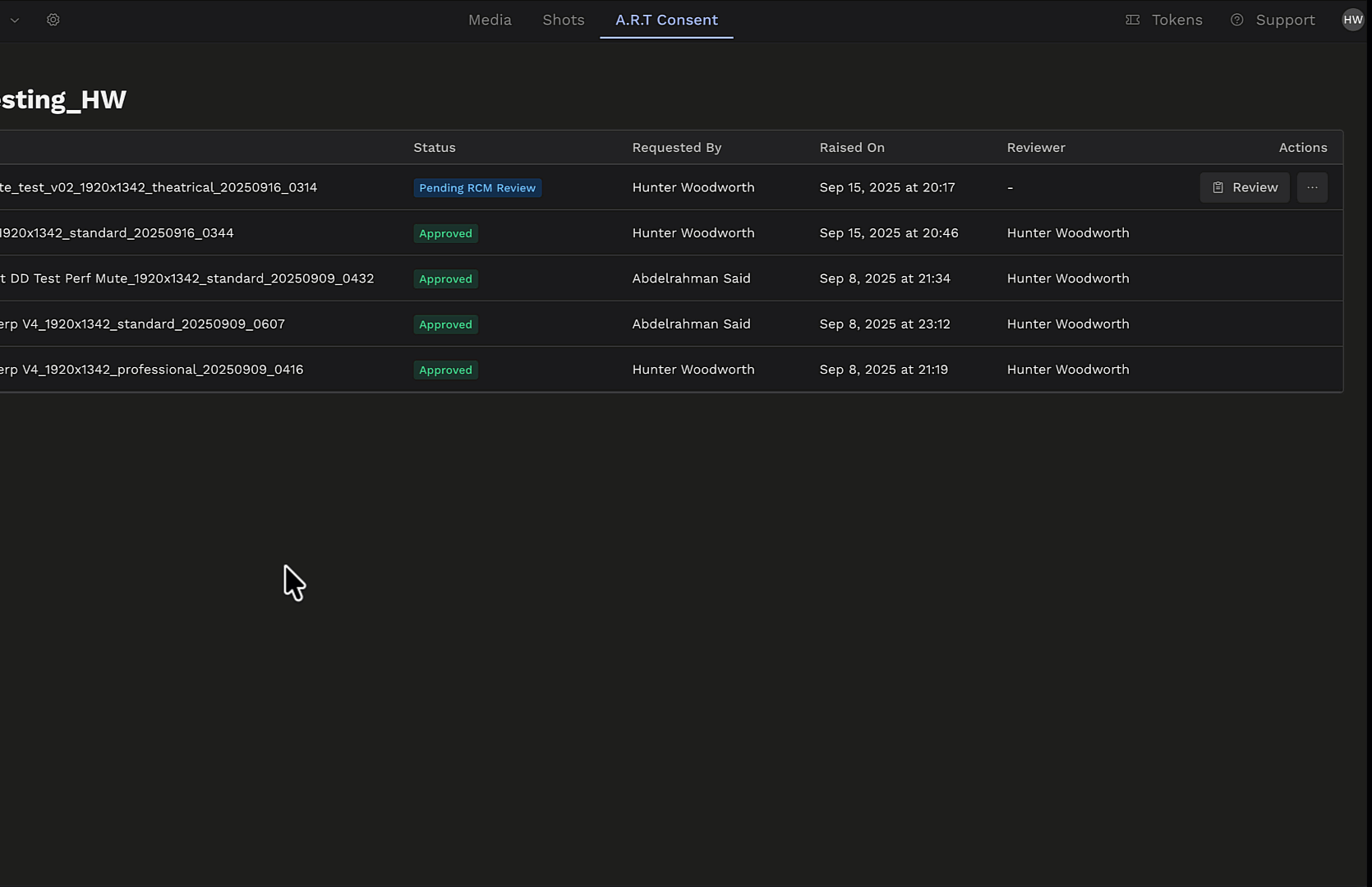Switch to the Shots tab
Image resolution: width=1372 pixels, height=887 pixels.
(564, 20)
